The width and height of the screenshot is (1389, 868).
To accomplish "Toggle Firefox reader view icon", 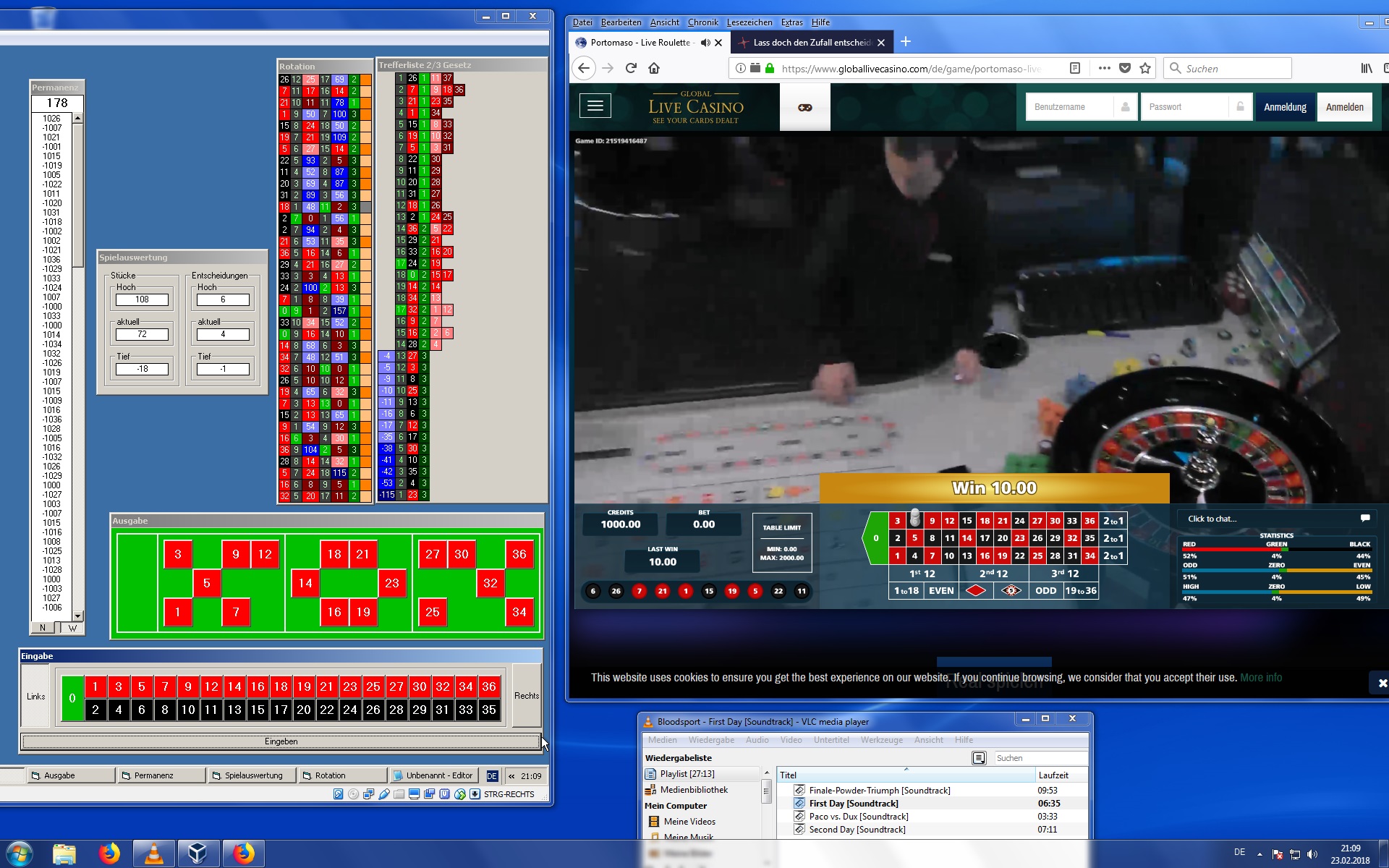I will click(1075, 68).
